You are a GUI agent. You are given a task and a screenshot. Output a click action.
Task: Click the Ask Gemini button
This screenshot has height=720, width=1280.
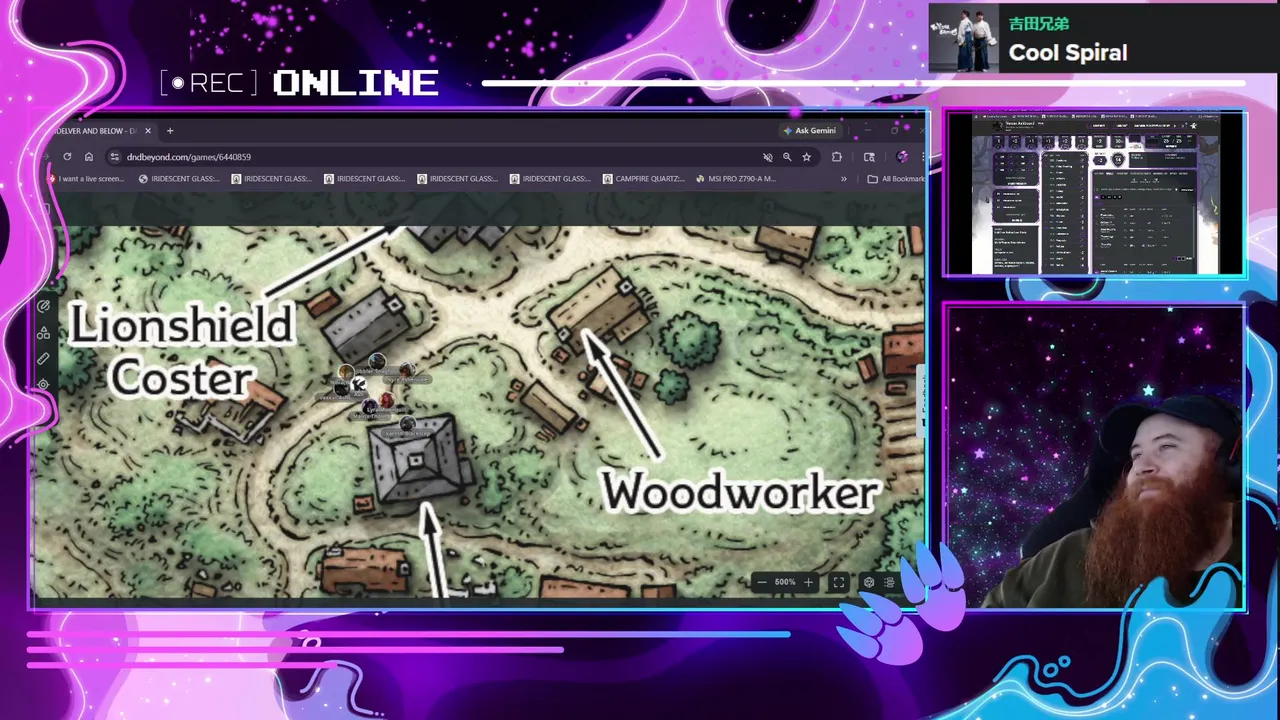pos(810,131)
